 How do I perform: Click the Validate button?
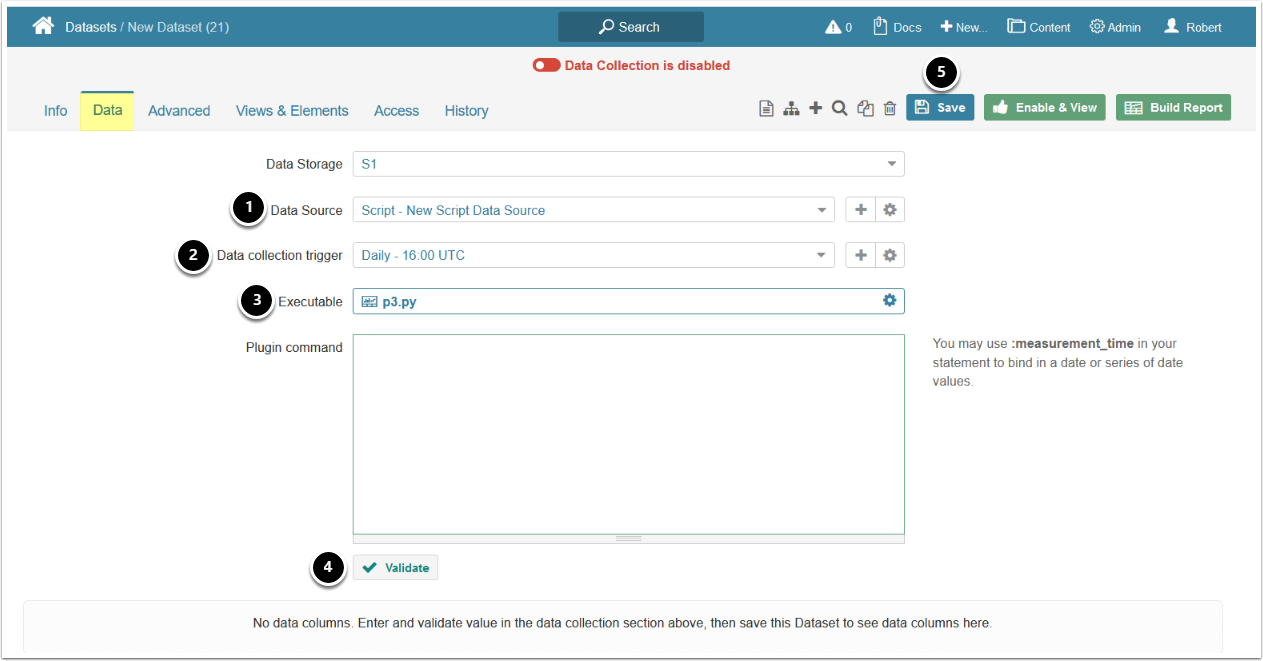[x=395, y=567]
